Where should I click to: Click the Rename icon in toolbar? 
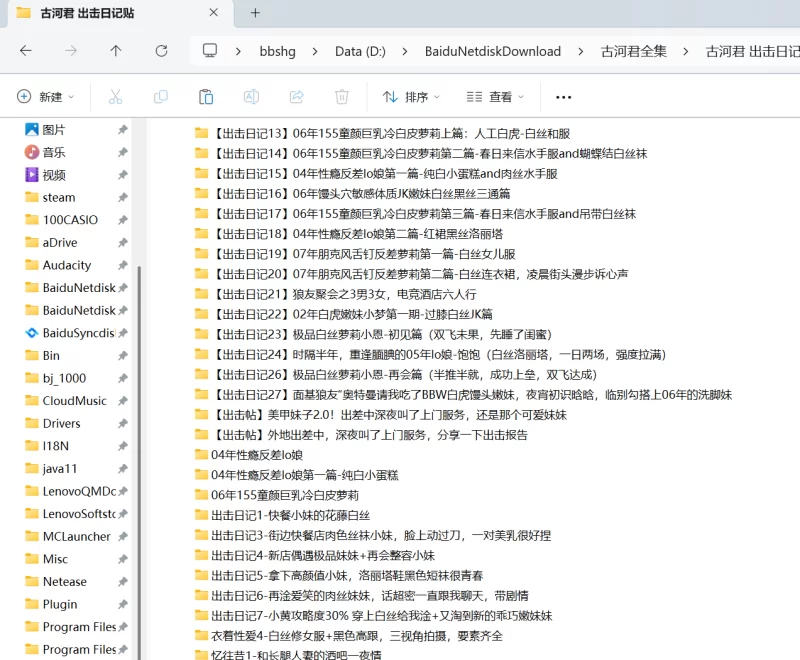251,97
